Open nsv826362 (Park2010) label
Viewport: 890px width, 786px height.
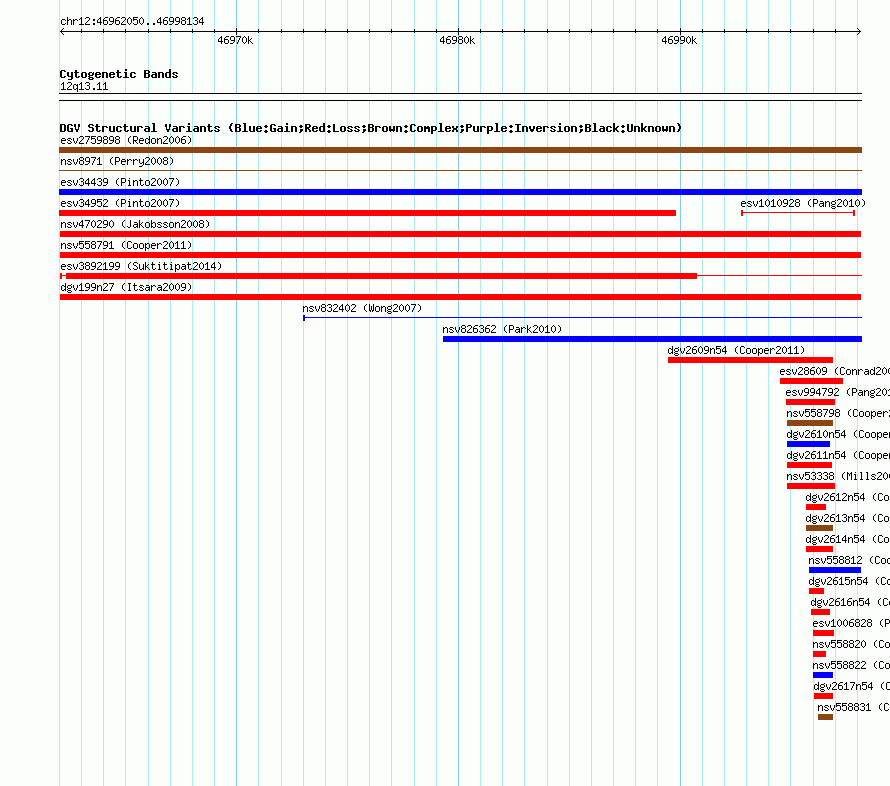[502, 329]
